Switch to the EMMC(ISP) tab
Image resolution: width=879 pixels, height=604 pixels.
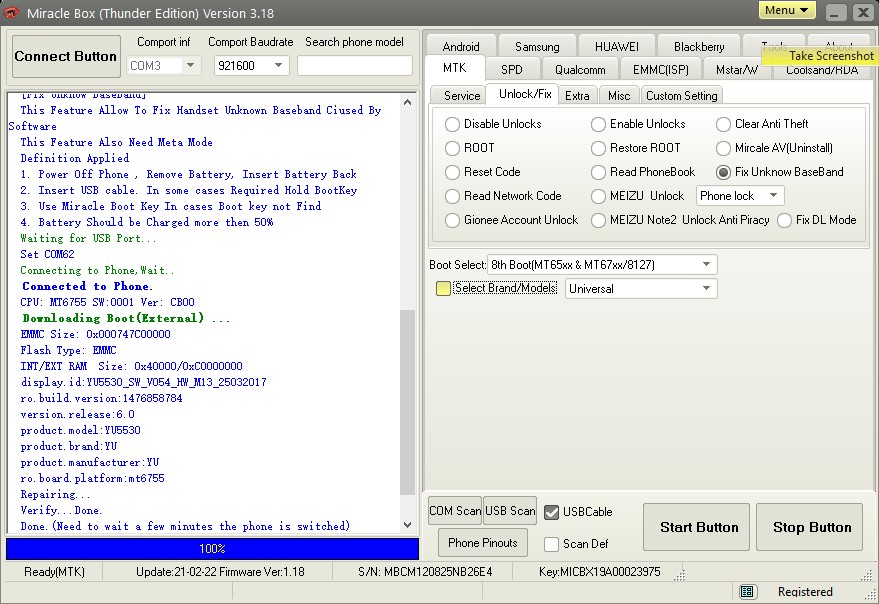661,70
